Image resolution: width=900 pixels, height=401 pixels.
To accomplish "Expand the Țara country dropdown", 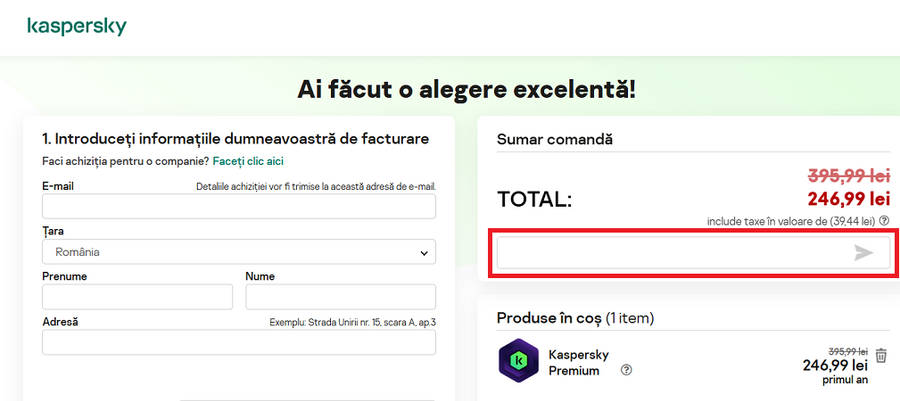I will point(239,252).
